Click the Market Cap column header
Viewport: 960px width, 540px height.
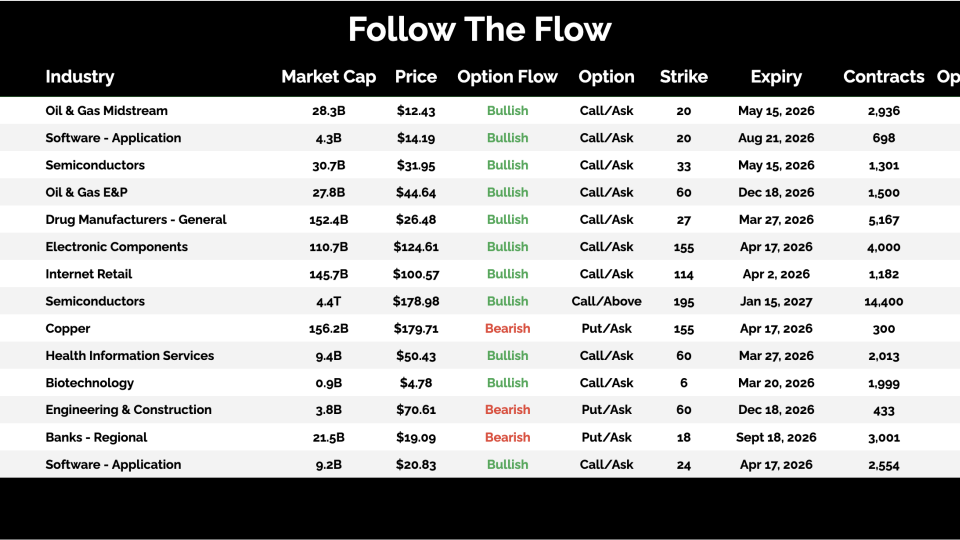click(x=328, y=77)
